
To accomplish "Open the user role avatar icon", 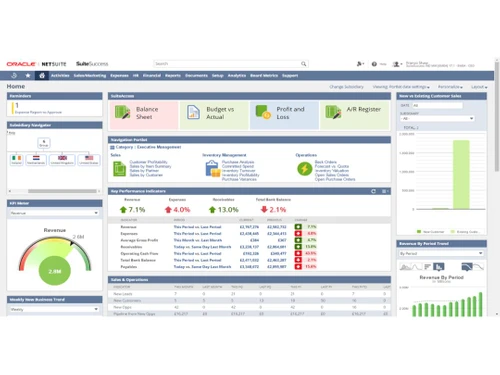I will tap(396, 64).
